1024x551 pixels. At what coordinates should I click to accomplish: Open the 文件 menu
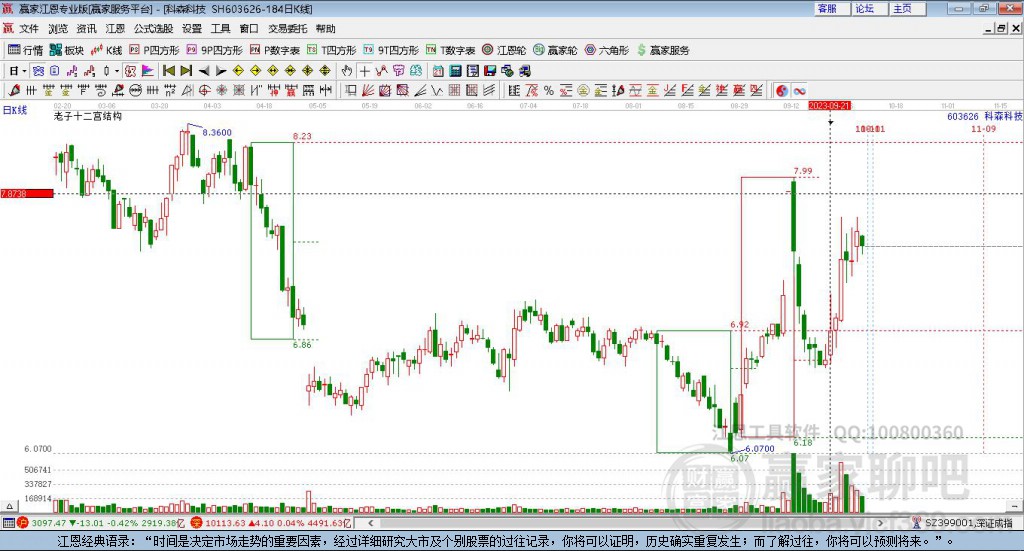coord(29,29)
